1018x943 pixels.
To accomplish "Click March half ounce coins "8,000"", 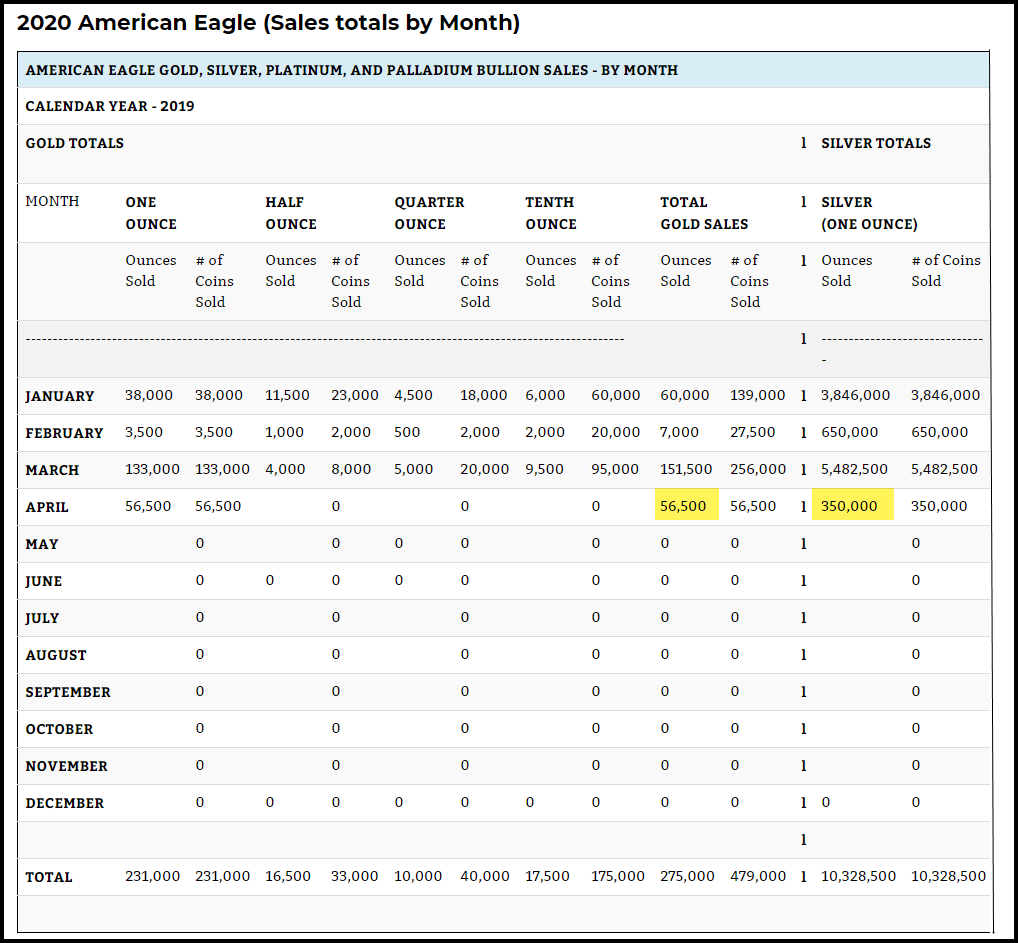I will click(x=351, y=469).
